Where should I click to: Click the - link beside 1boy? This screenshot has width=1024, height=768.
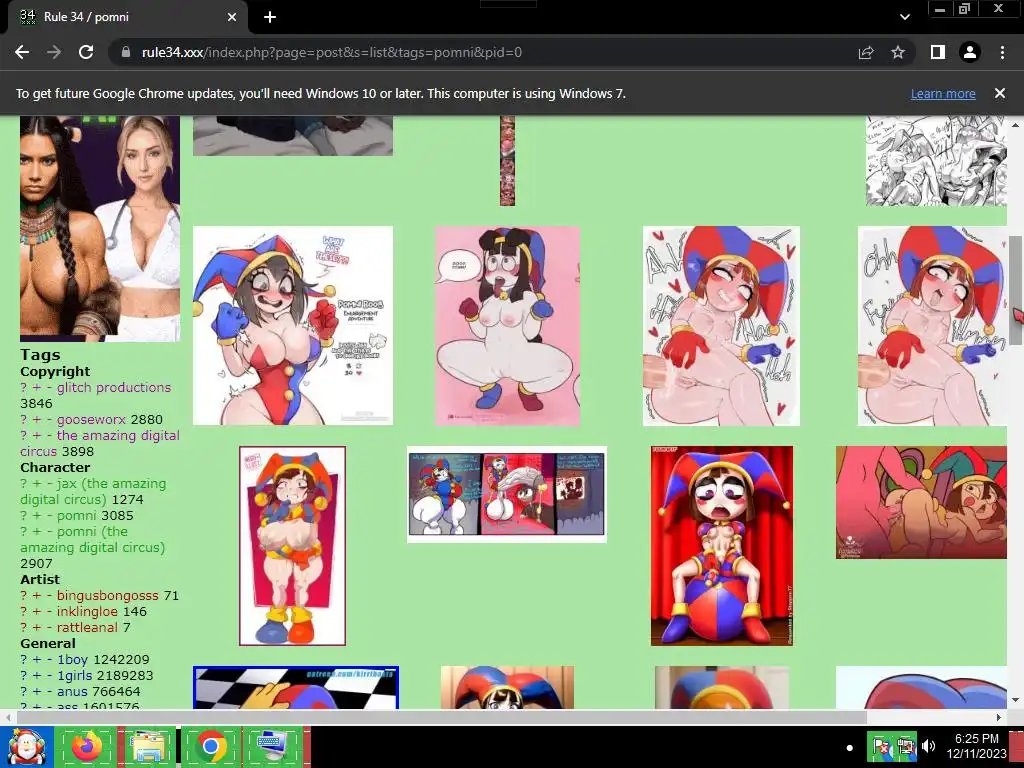(x=49, y=660)
